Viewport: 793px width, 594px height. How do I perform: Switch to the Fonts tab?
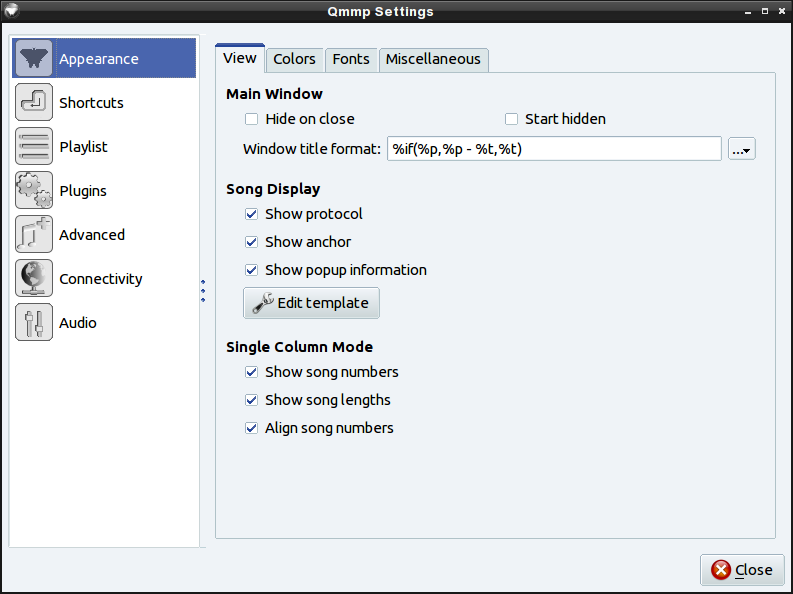[x=351, y=60]
